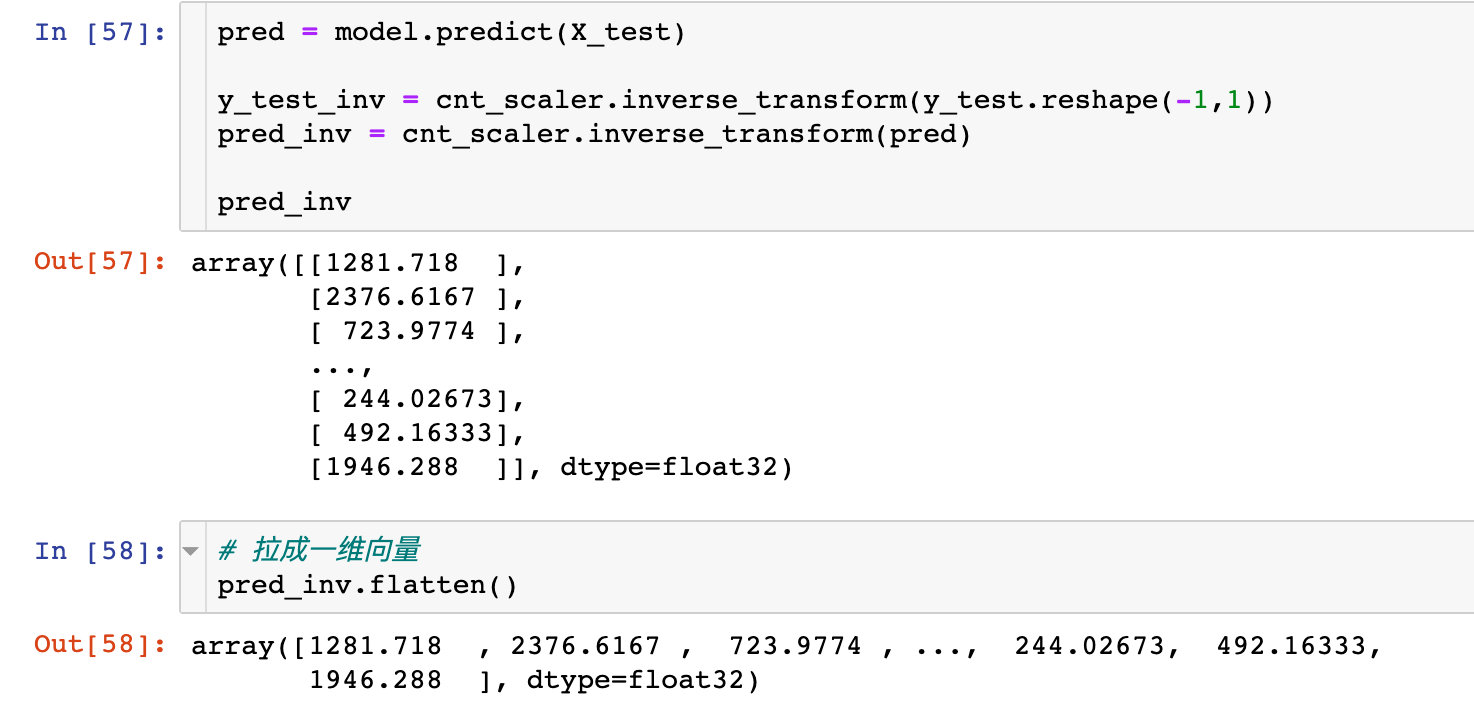
Task: Click value 723.9774 in the Out[57] array
Action: [408, 331]
